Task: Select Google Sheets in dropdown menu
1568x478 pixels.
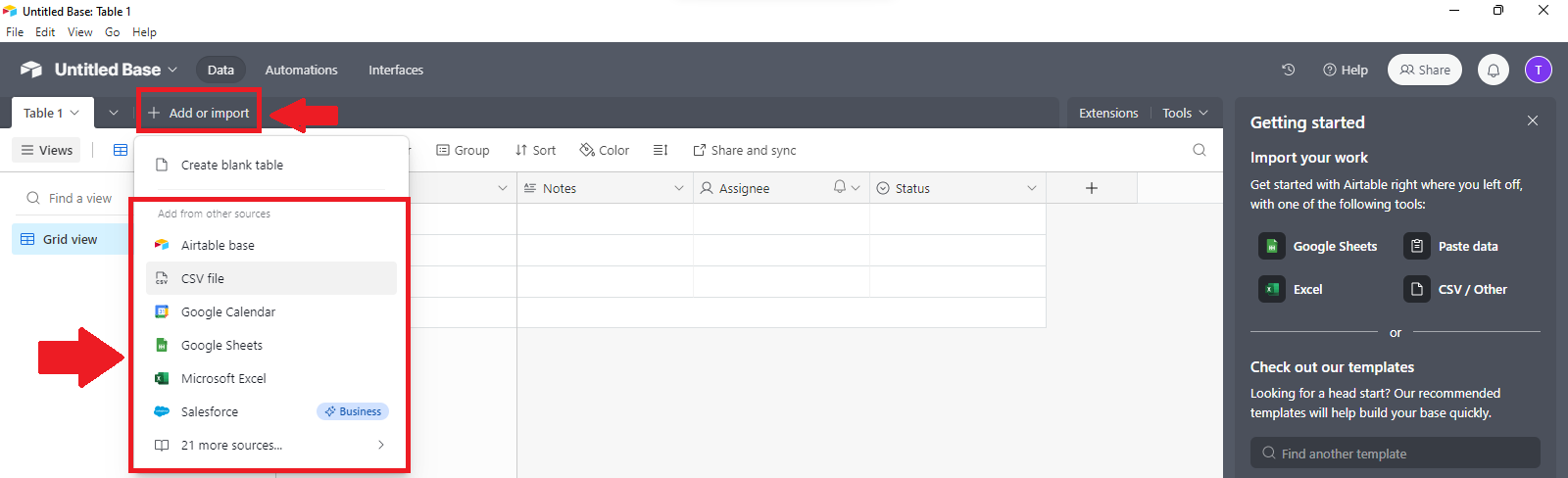Action: (271, 345)
